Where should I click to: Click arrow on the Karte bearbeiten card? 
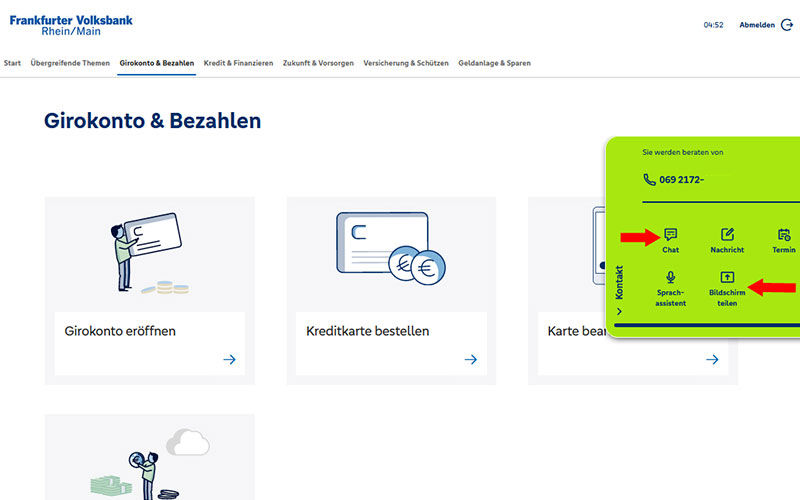coord(712,360)
